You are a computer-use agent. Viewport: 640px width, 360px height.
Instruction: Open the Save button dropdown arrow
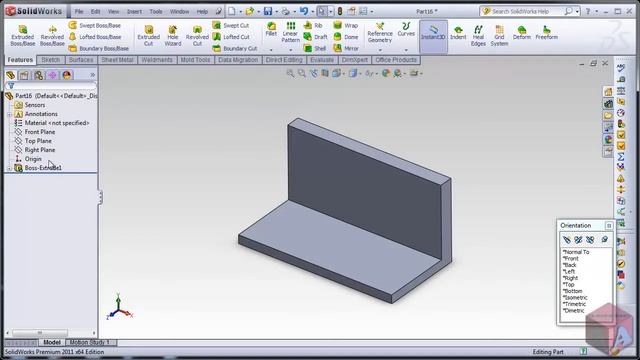[x=276, y=12]
